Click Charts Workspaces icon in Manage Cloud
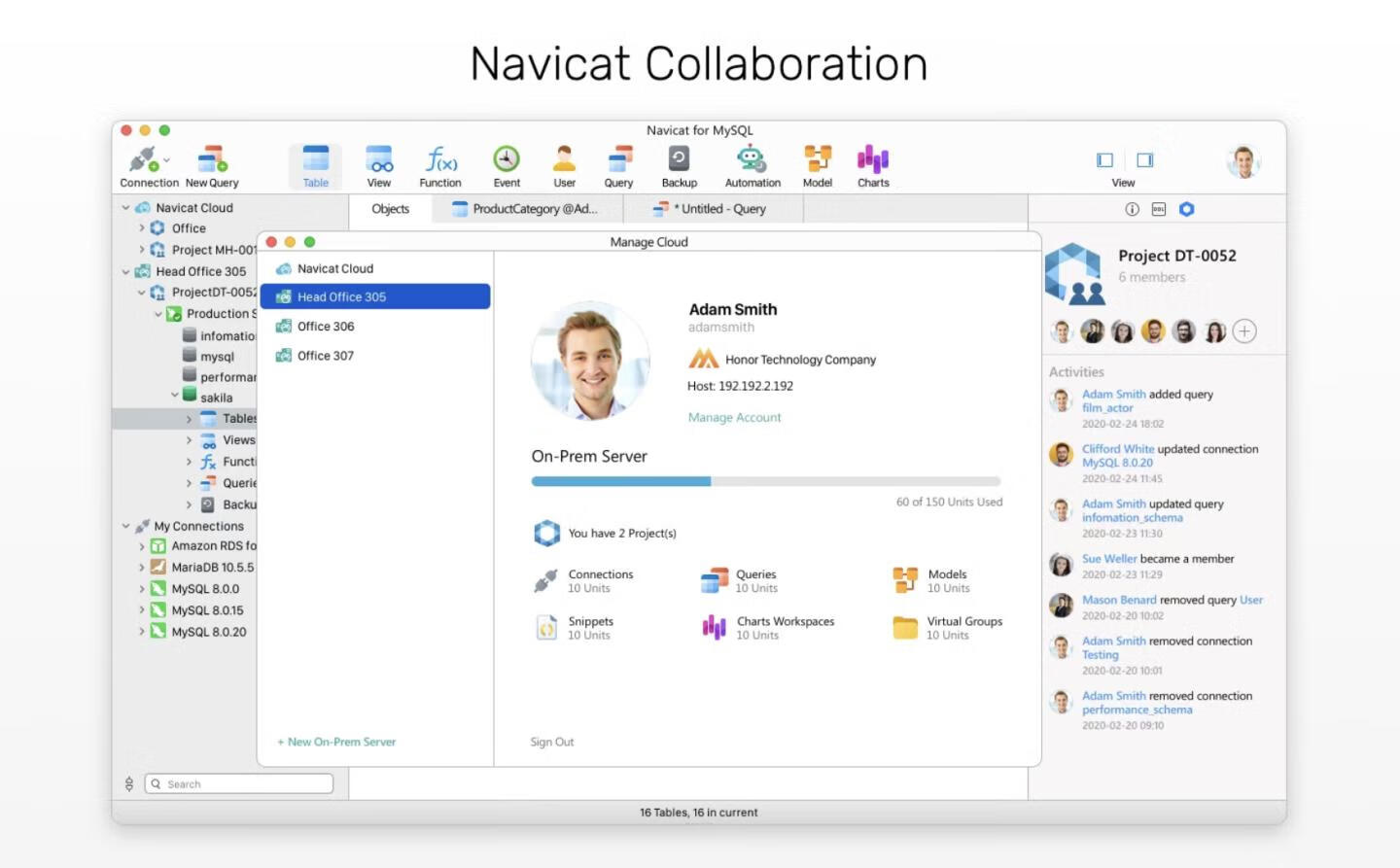This screenshot has width=1400, height=868. (715, 628)
